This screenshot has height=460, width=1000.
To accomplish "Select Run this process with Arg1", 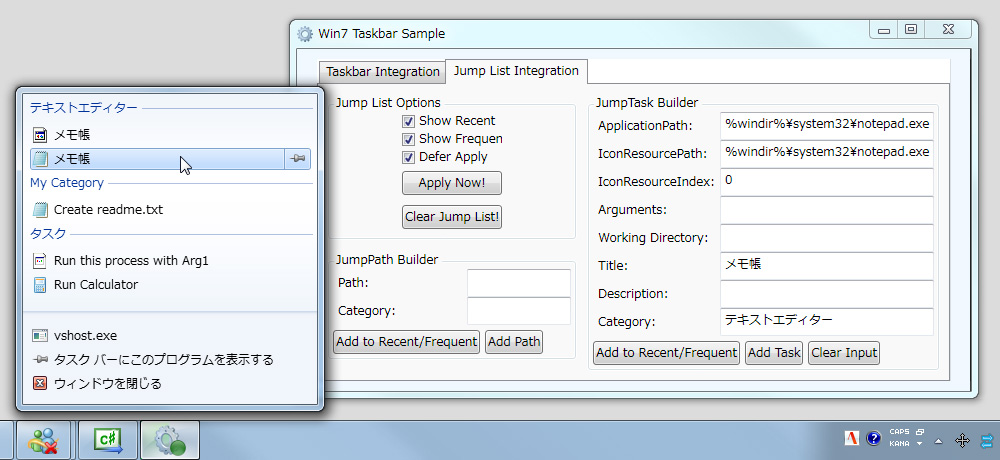I will (x=170, y=260).
